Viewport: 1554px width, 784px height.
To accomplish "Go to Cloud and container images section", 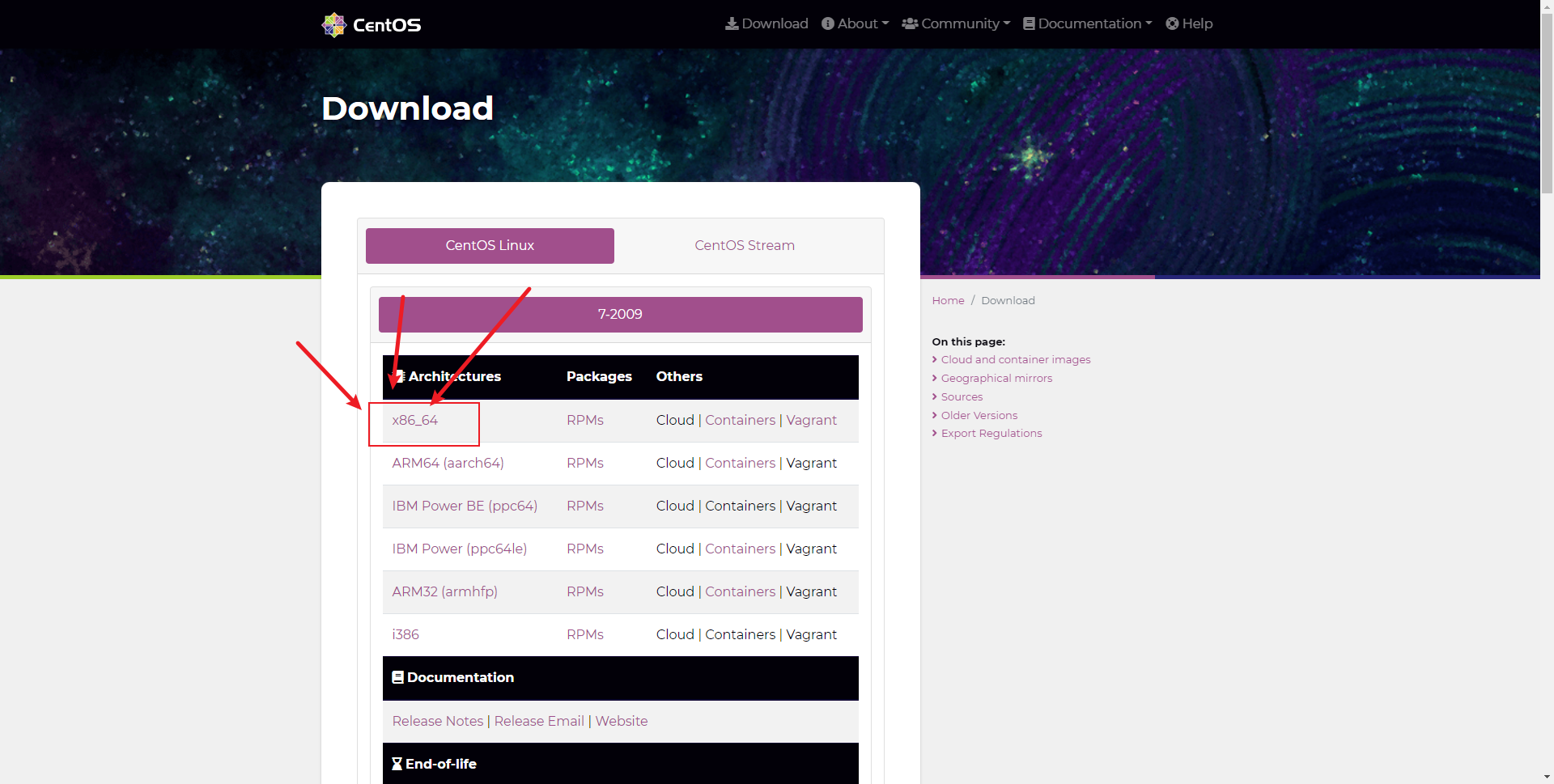I will [x=1016, y=359].
